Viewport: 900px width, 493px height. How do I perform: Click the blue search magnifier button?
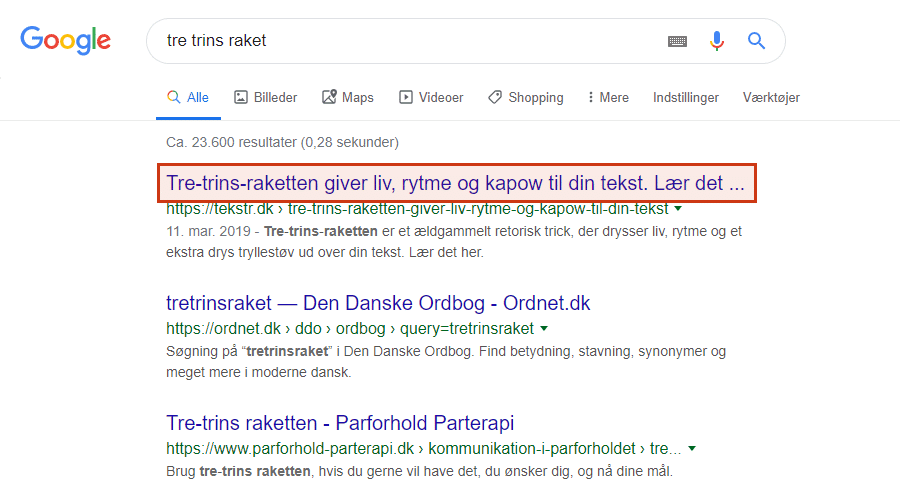756,41
